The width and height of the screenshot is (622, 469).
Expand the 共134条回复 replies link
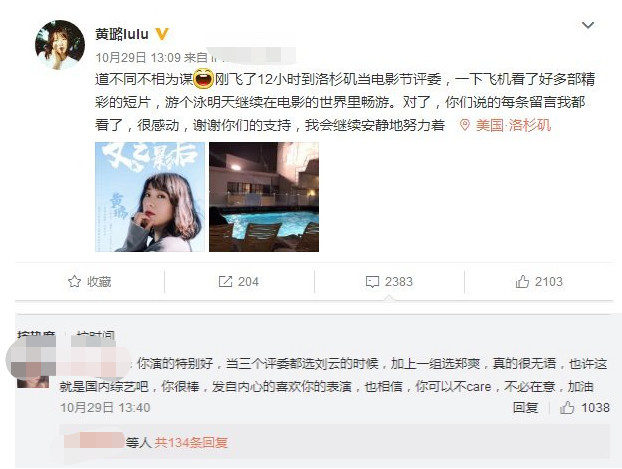(191, 442)
